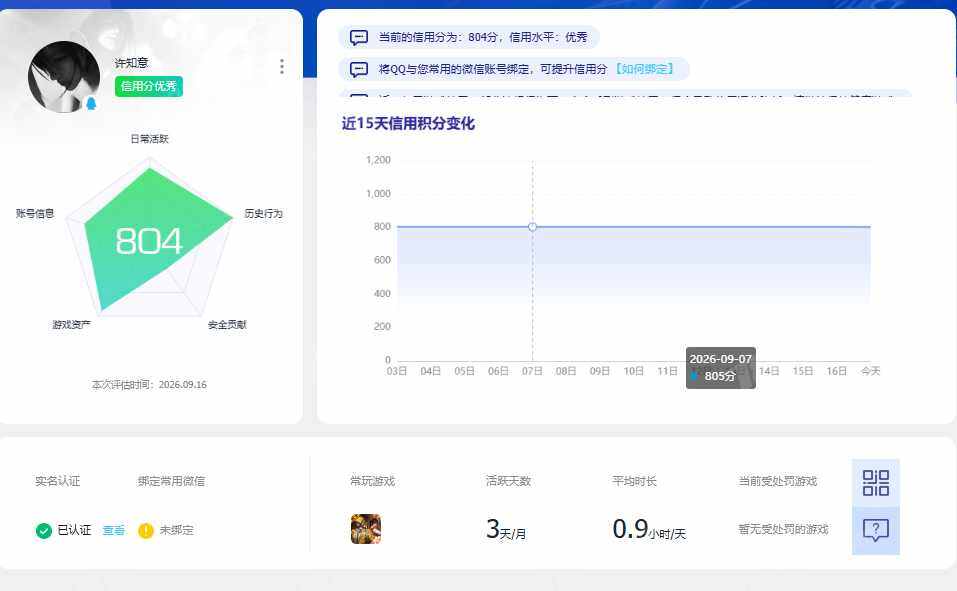The width and height of the screenshot is (957, 591).
Task: Click the 近15天信用积分变化 heading
Action: pyautogui.click(x=408, y=124)
